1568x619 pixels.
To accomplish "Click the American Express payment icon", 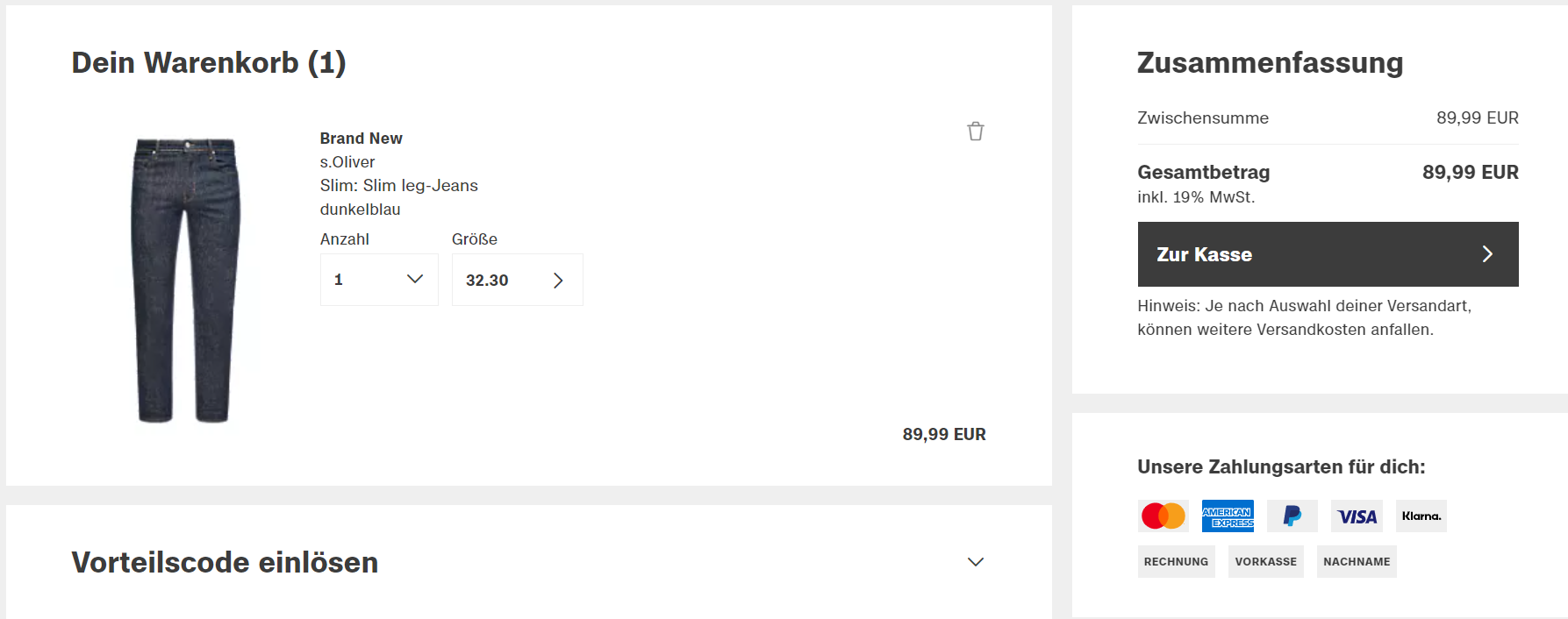I will [x=1228, y=516].
